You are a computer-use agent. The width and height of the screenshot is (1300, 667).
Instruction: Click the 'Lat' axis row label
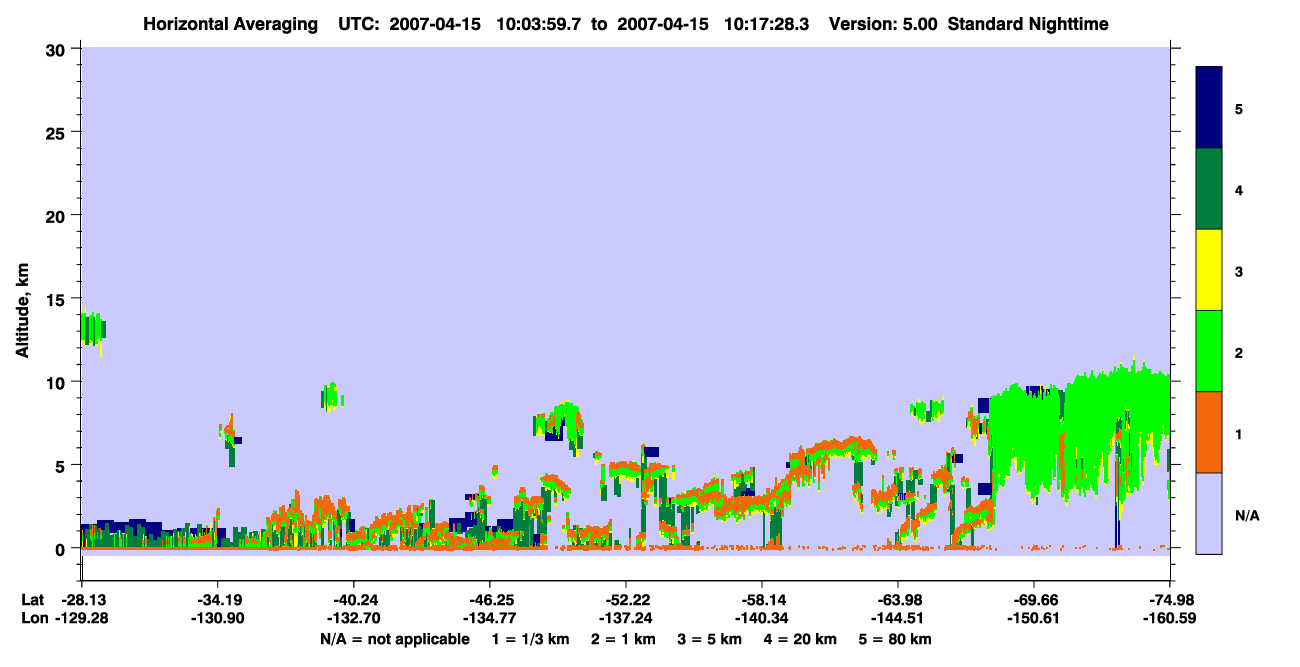tap(31, 600)
